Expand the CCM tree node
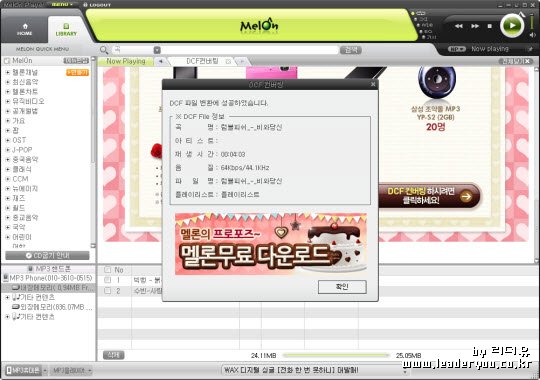The width and height of the screenshot is (540, 380). [8, 179]
